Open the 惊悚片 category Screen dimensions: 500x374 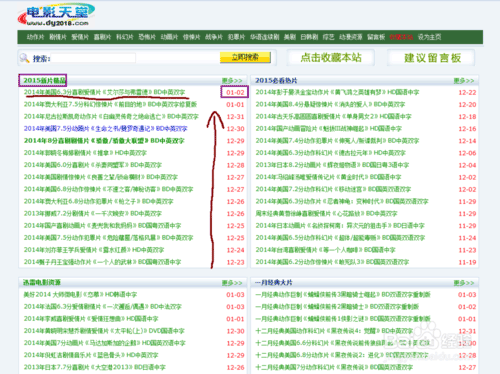192,37
